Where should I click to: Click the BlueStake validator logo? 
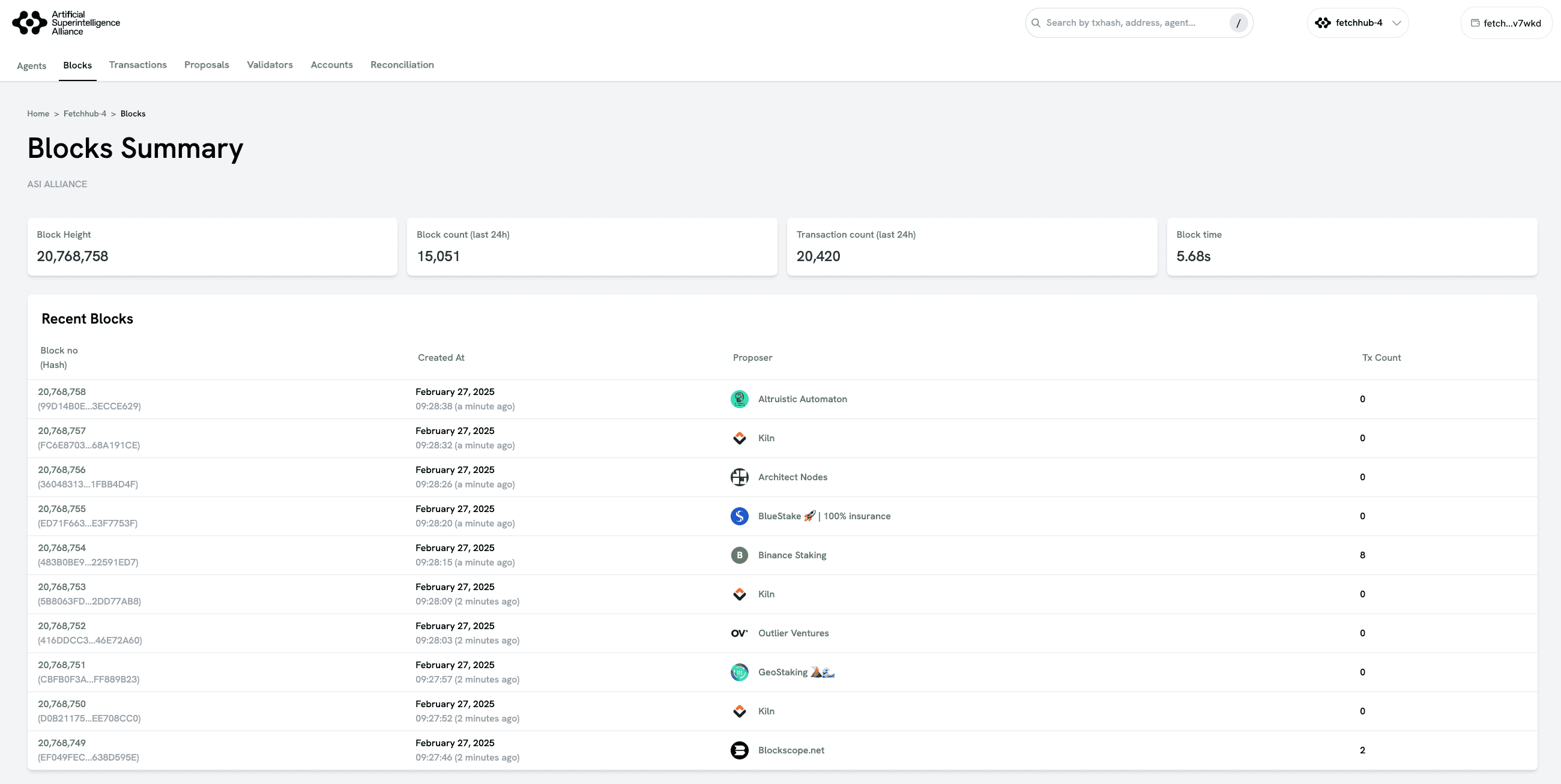click(x=739, y=516)
